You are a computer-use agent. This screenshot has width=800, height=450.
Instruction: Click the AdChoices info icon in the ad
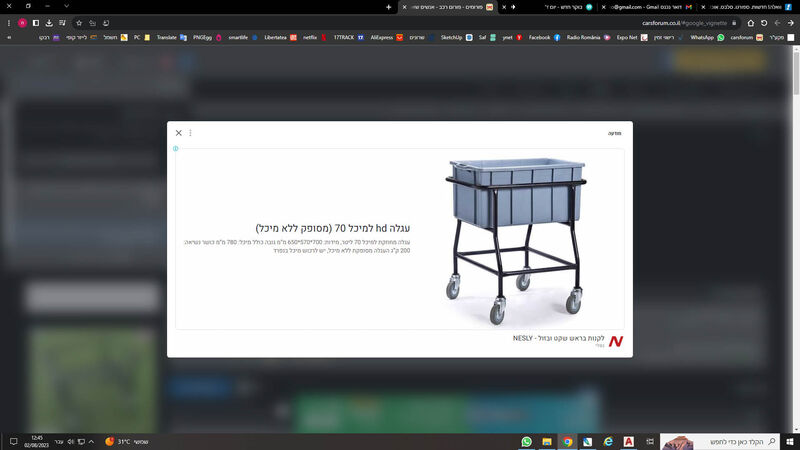point(176,148)
